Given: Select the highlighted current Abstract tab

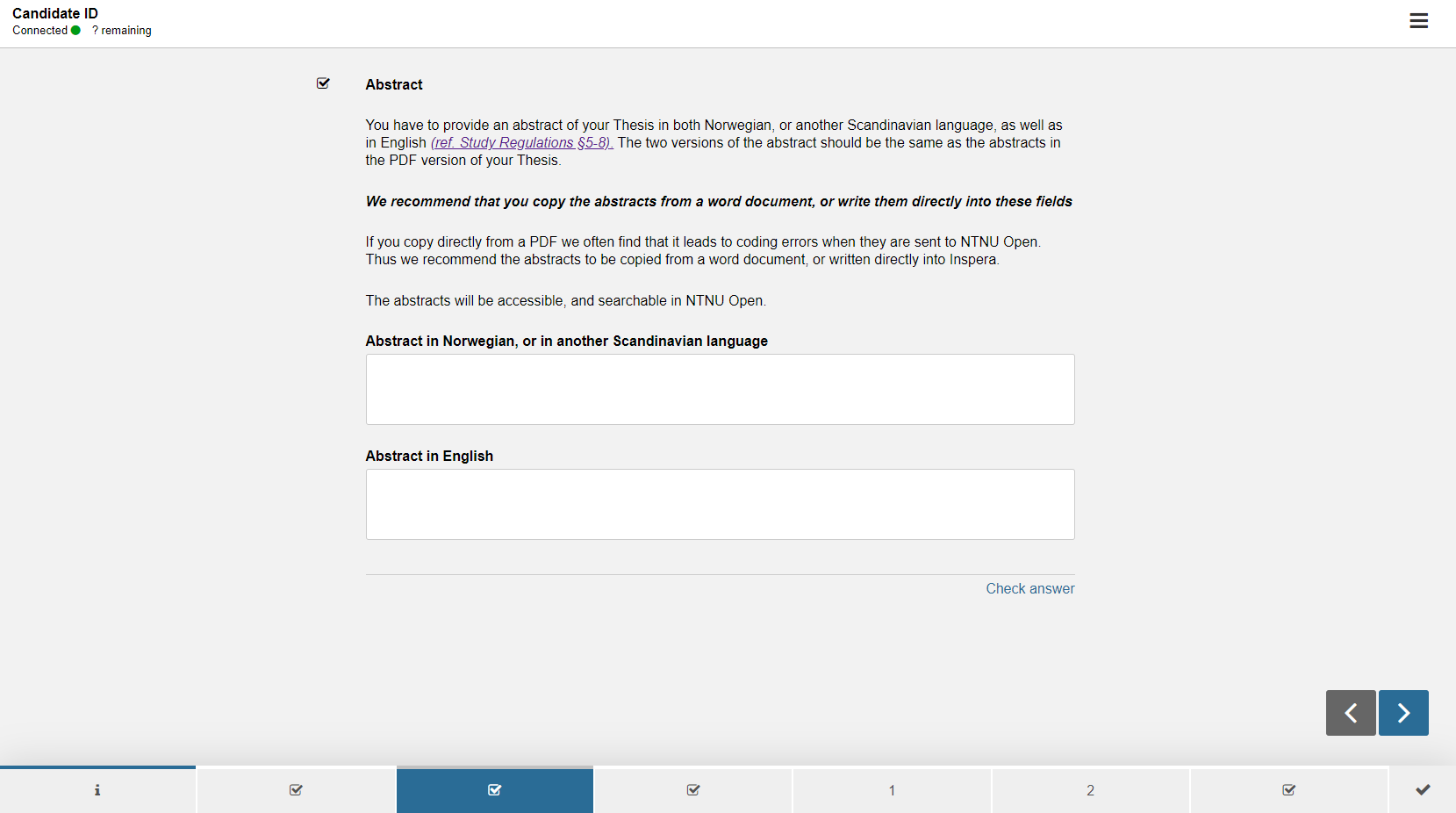Looking at the screenshot, I should click(x=495, y=790).
